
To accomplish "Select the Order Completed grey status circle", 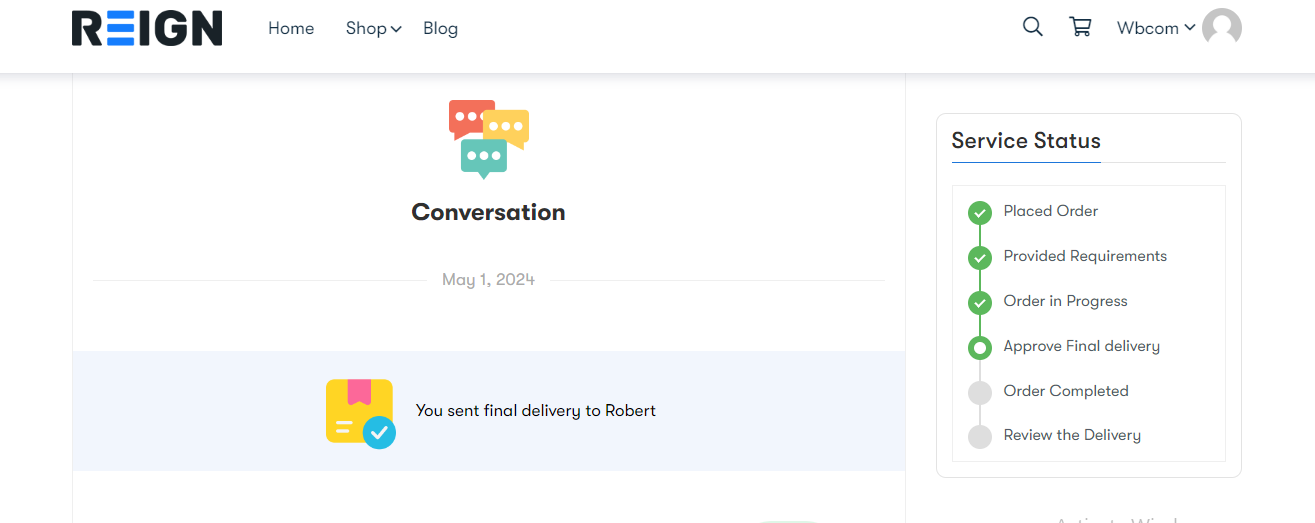I will tap(980, 392).
